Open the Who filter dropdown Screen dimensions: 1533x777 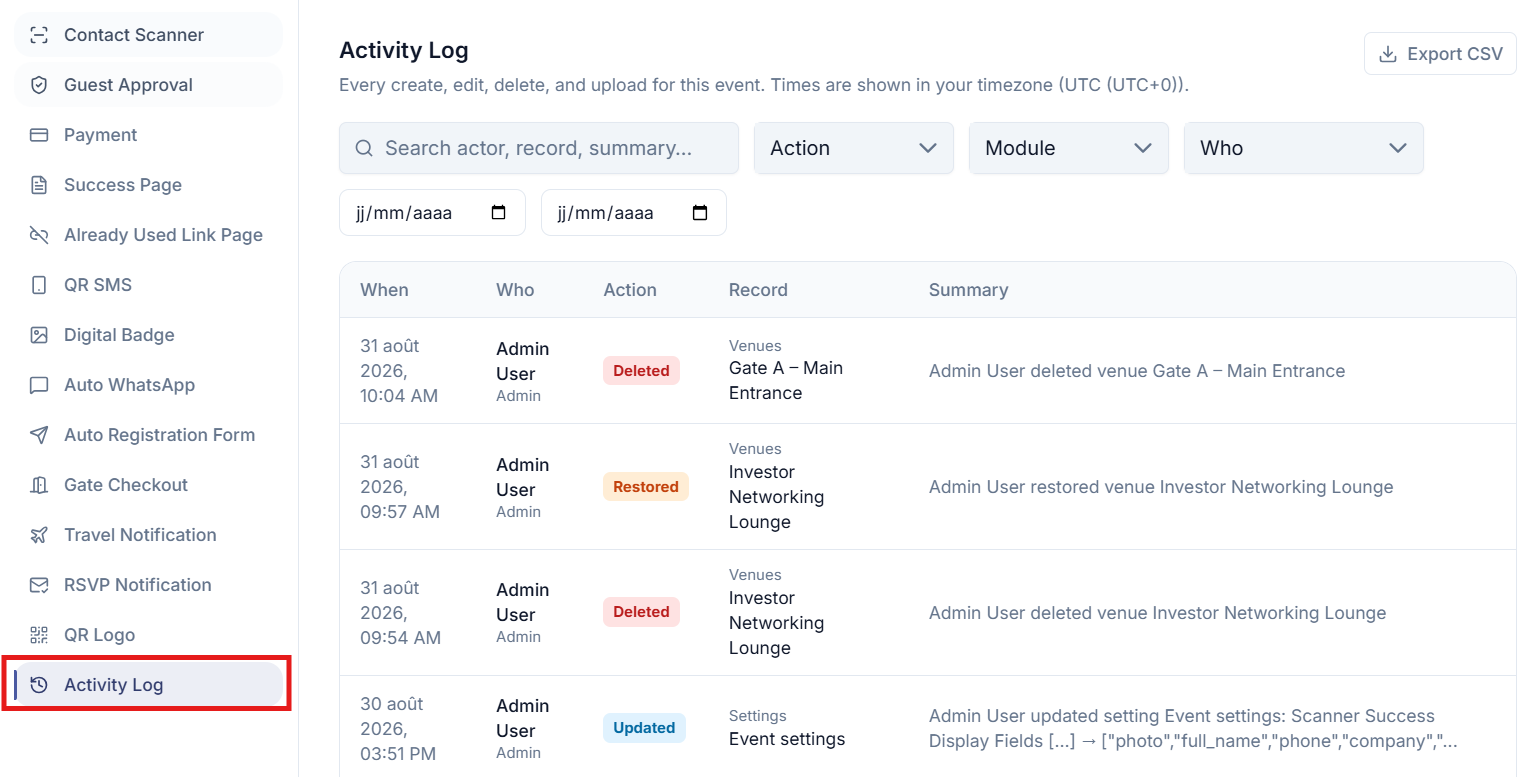click(x=1304, y=148)
